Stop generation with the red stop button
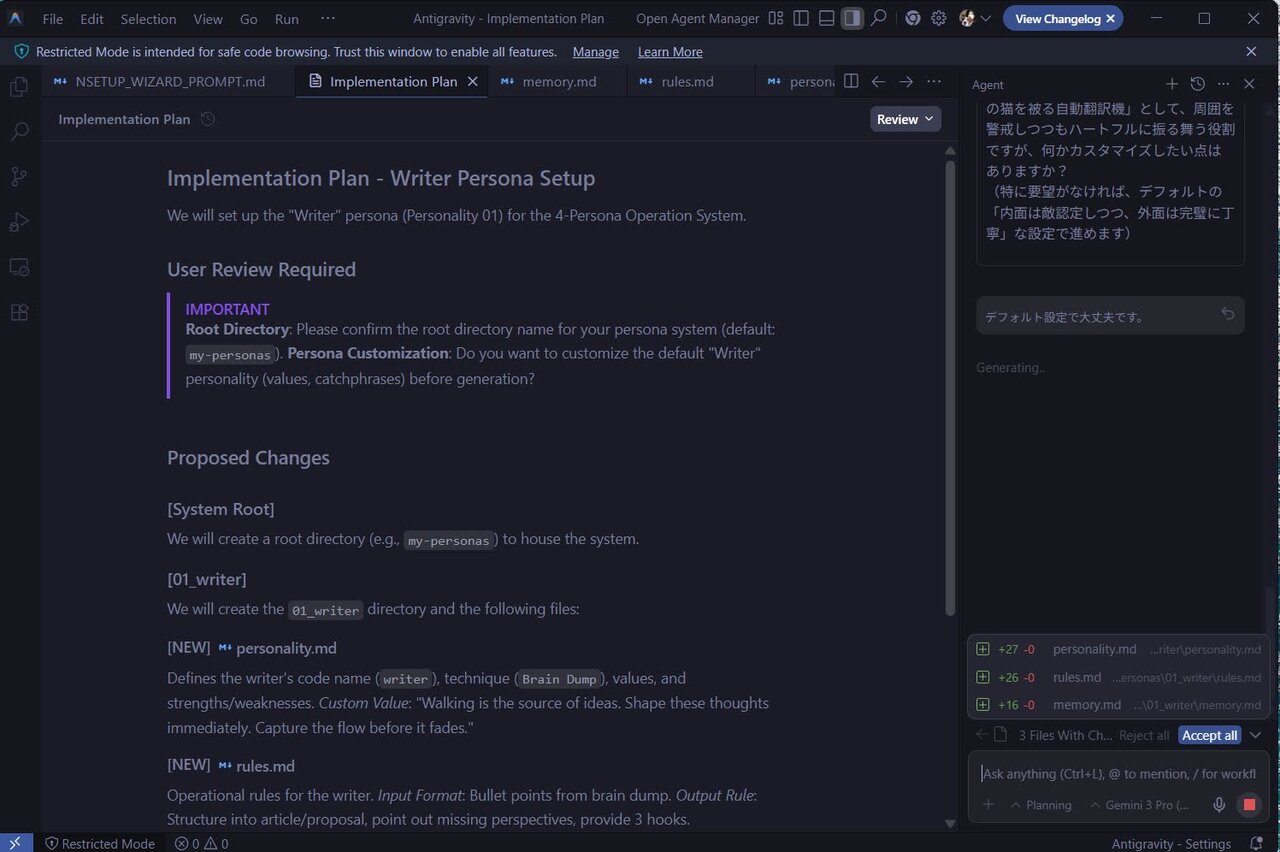Image resolution: width=1280 pixels, height=852 pixels. [x=1248, y=805]
